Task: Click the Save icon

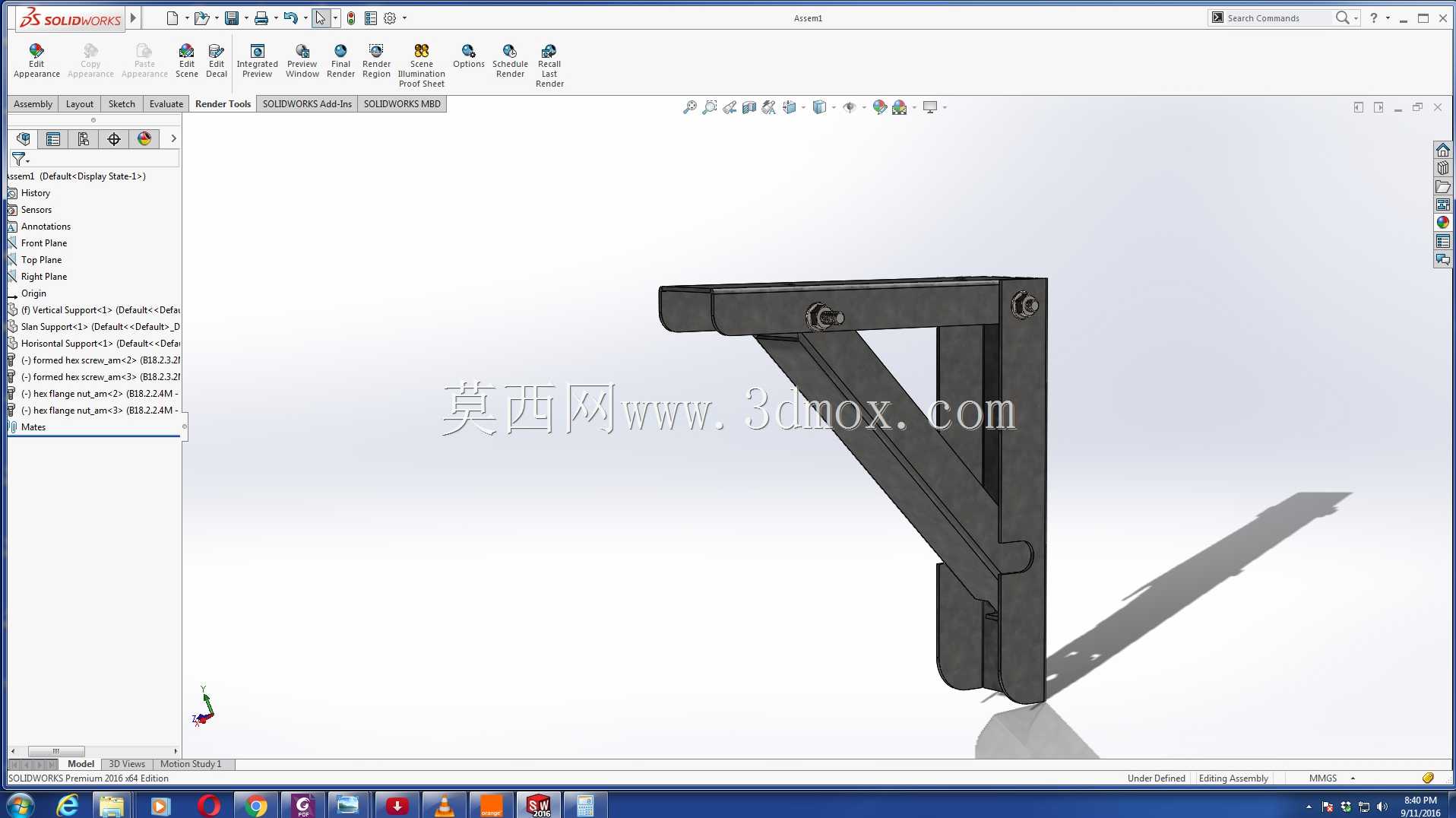Action: tap(232, 18)
